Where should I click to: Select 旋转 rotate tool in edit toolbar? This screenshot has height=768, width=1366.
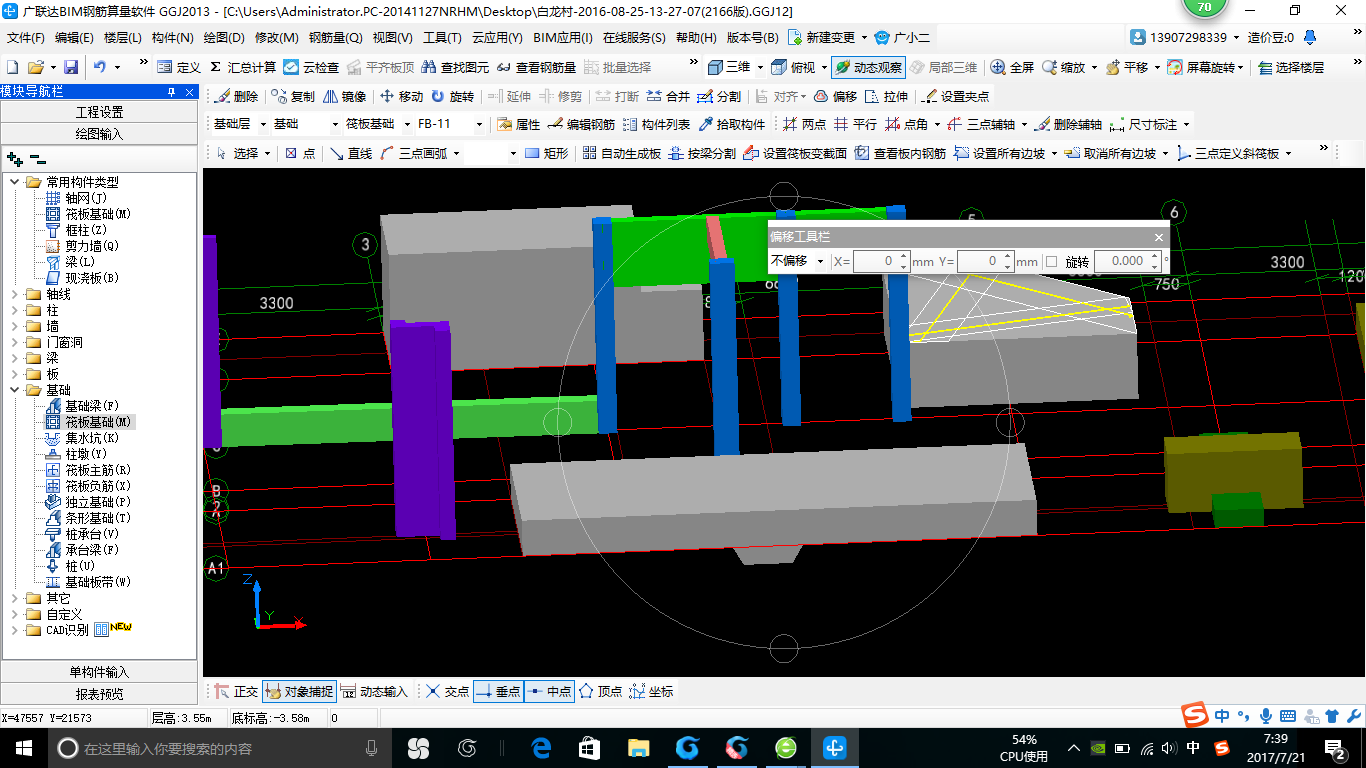[x=453, y=96]
